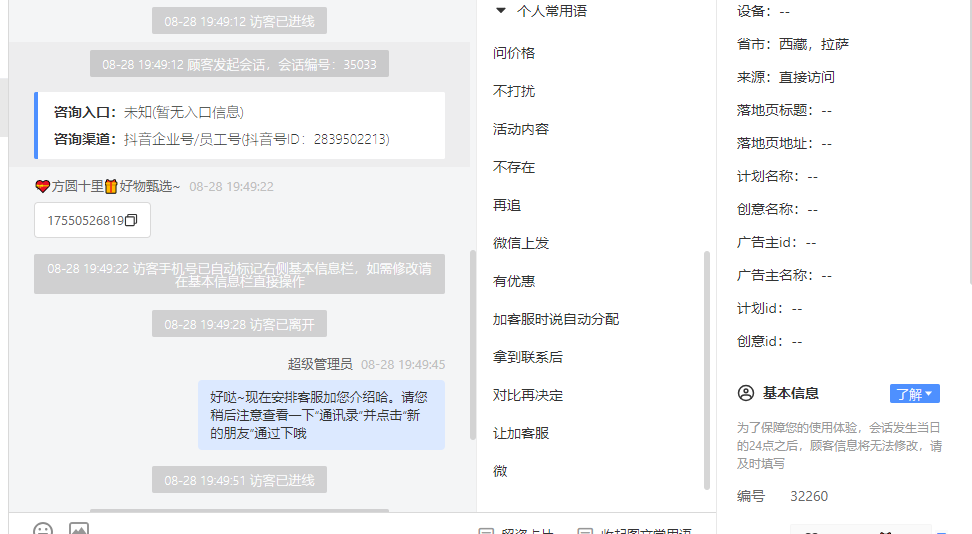The image size is (972, 534).
Task: Click the 广告主名称 field
Action: [x=784, y=275]
